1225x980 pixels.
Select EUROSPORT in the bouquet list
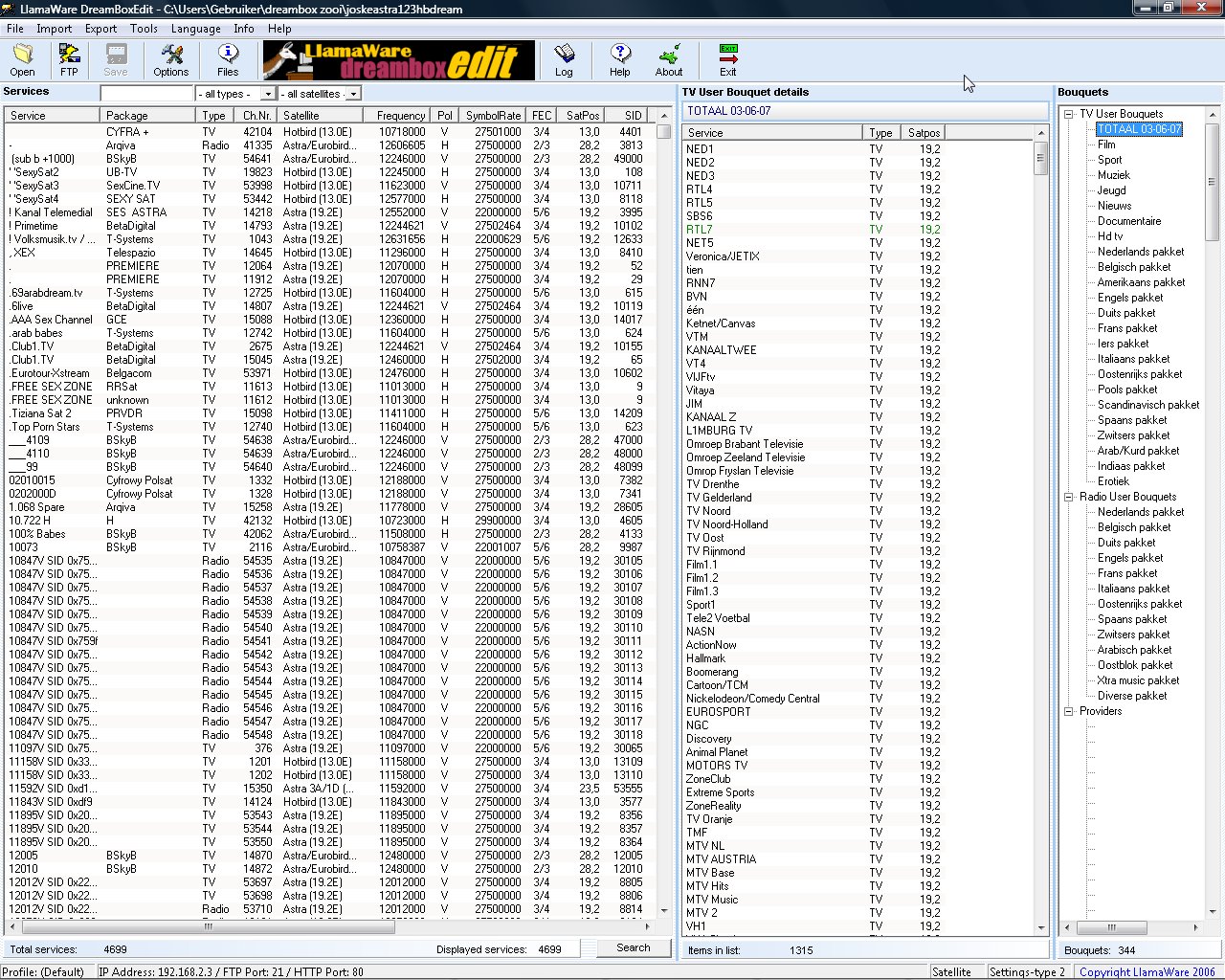[858, 712]
